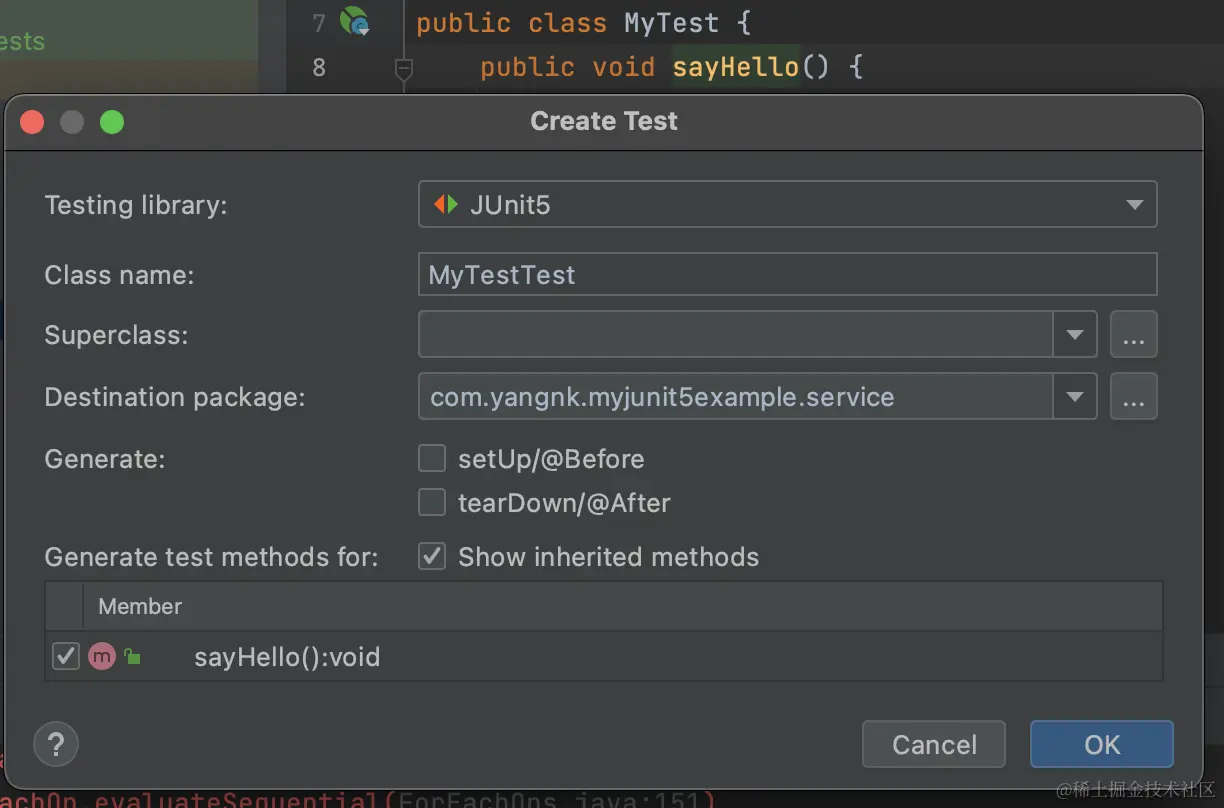Viewport: 1224px width, 808px height.
Task: Expand the Superclass dropdown arrow
Action: pos(1075,335)
